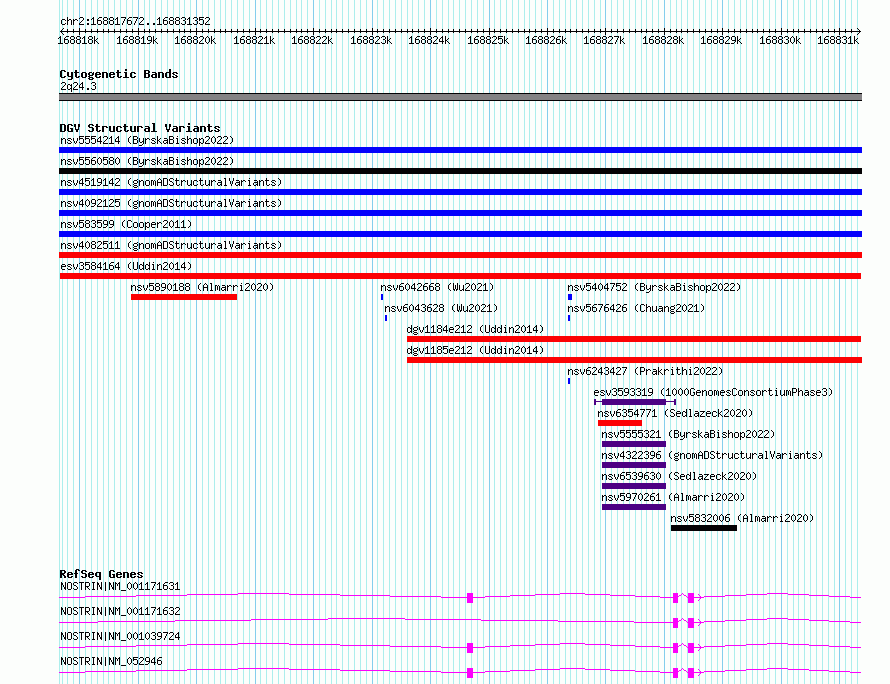The width and height of the screenshot is (890, 684).
Task: Select the purple nsv5970261 variant bar
Action: click(634, 507)
